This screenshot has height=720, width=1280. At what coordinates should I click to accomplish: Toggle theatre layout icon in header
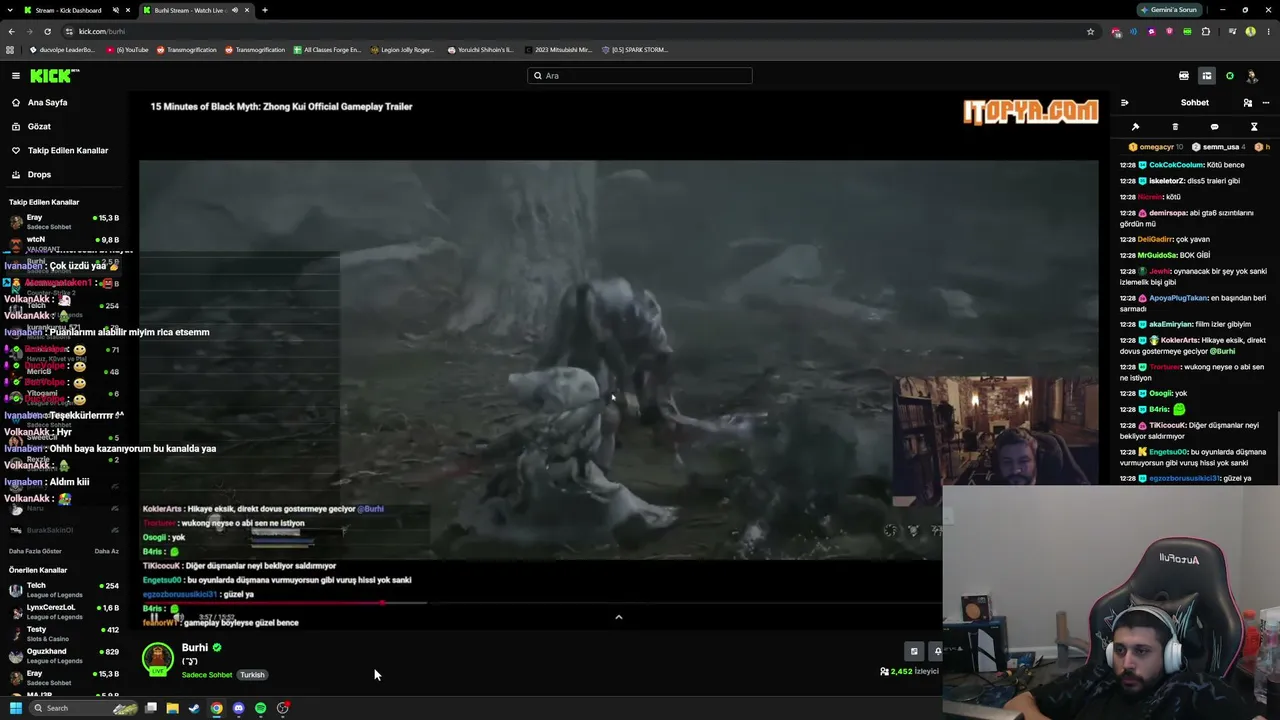[1207, 76]
